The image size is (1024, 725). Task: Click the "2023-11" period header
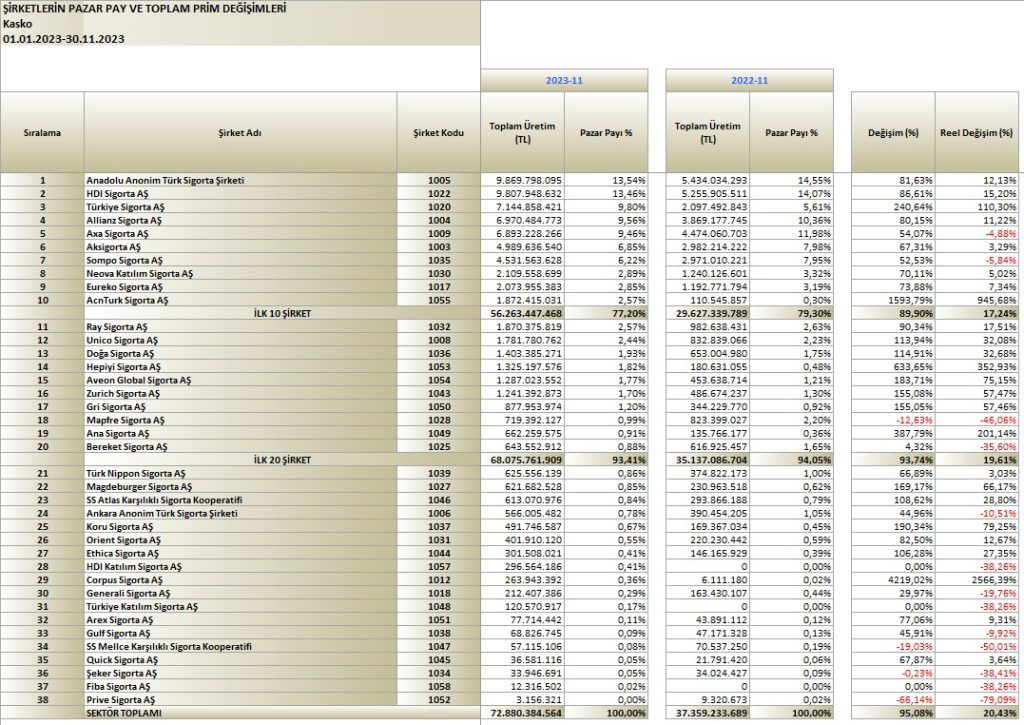564,80
